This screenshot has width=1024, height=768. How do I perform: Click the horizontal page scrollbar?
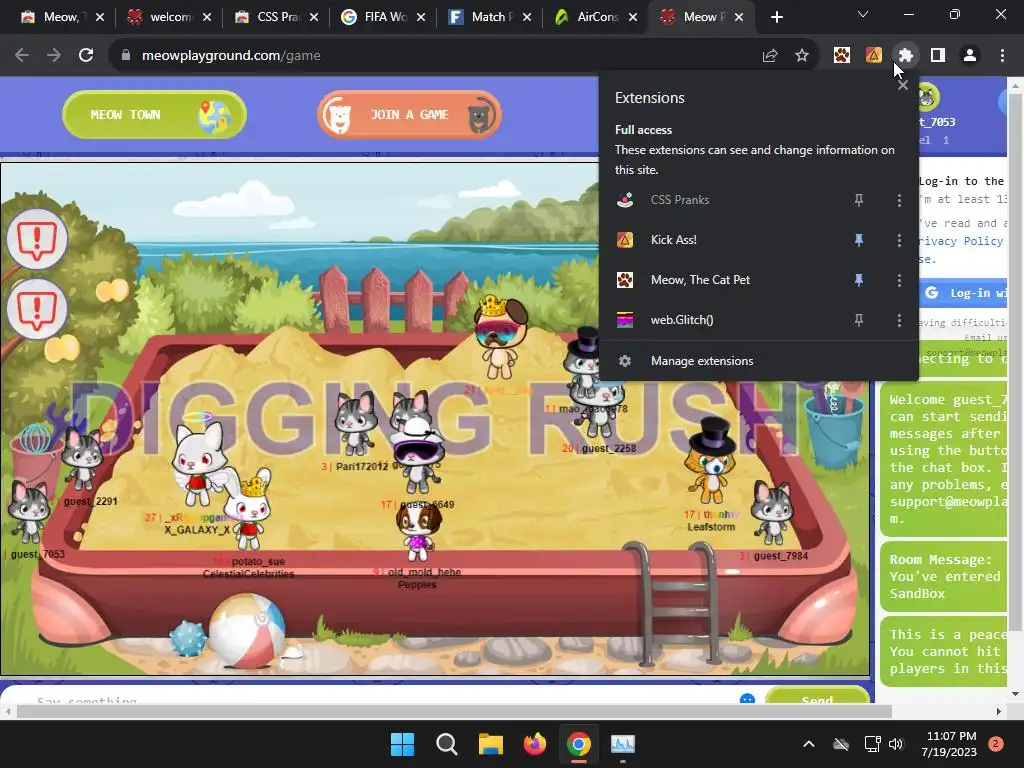pos(454,711)
